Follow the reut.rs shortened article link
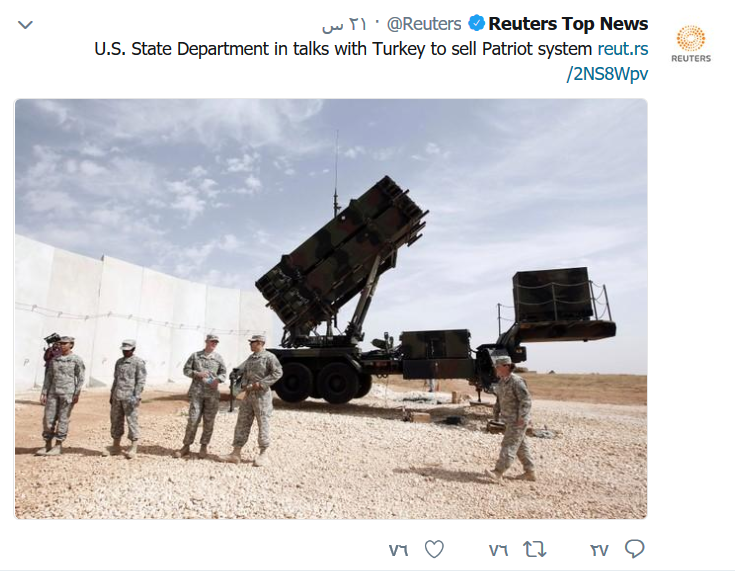The height and width of the screenshot is (571, 735). [623, 49]
